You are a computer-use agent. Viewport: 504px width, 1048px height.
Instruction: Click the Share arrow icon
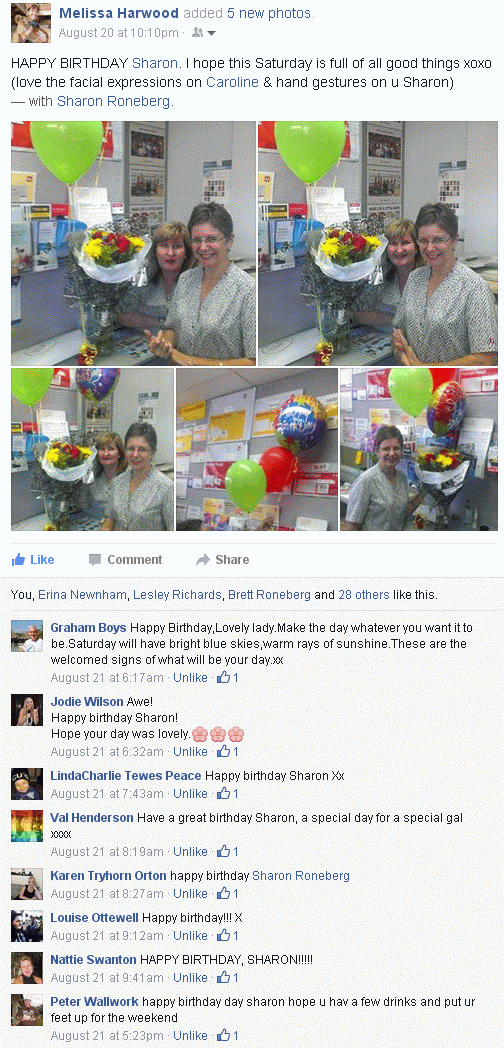pos(203,559)
